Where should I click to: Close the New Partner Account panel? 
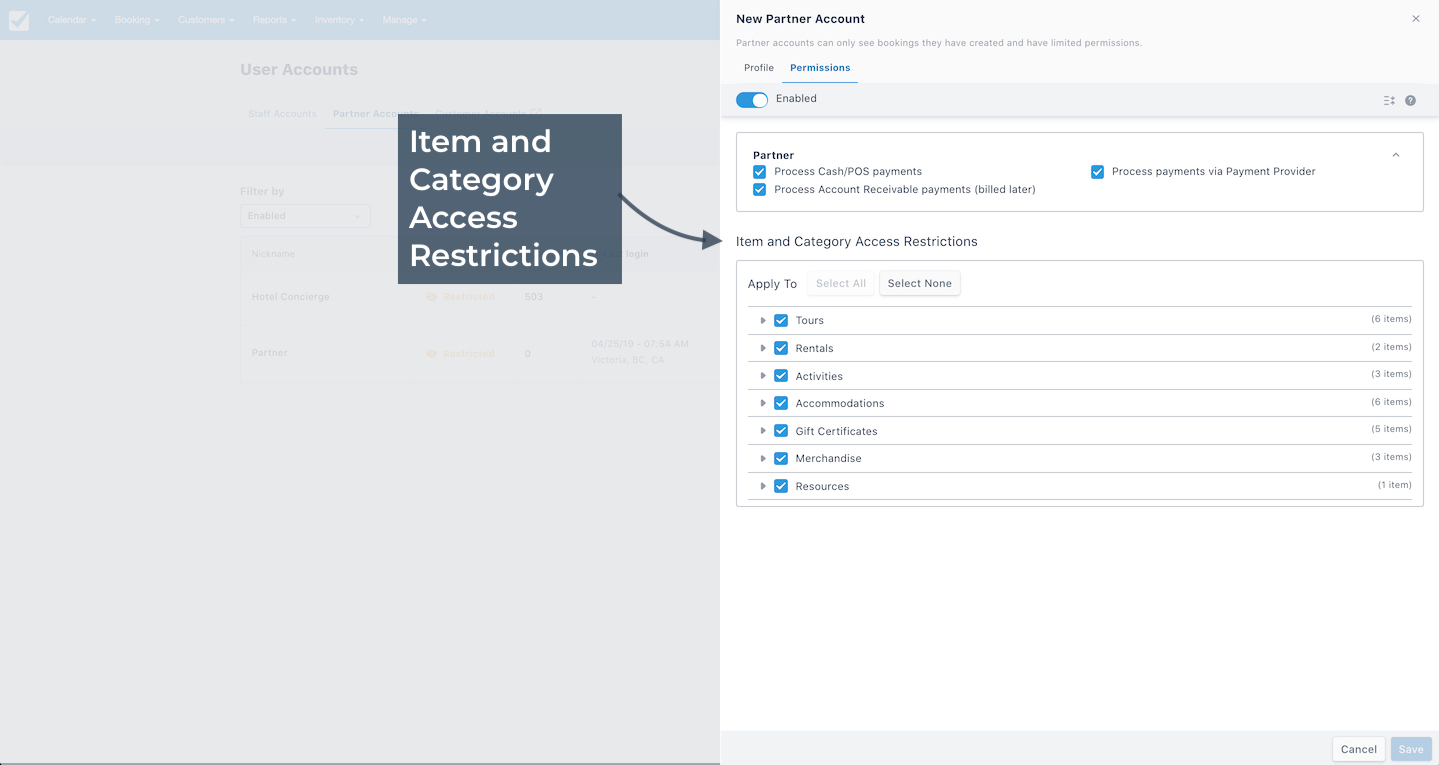tap(1415, 19)
